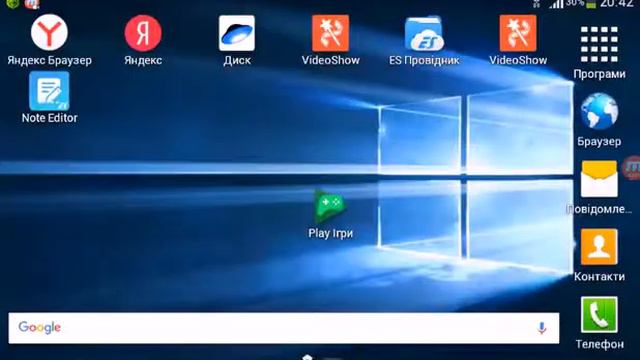
Task: Open the Повідомлення messages app
Action: [x=599, y=179]
